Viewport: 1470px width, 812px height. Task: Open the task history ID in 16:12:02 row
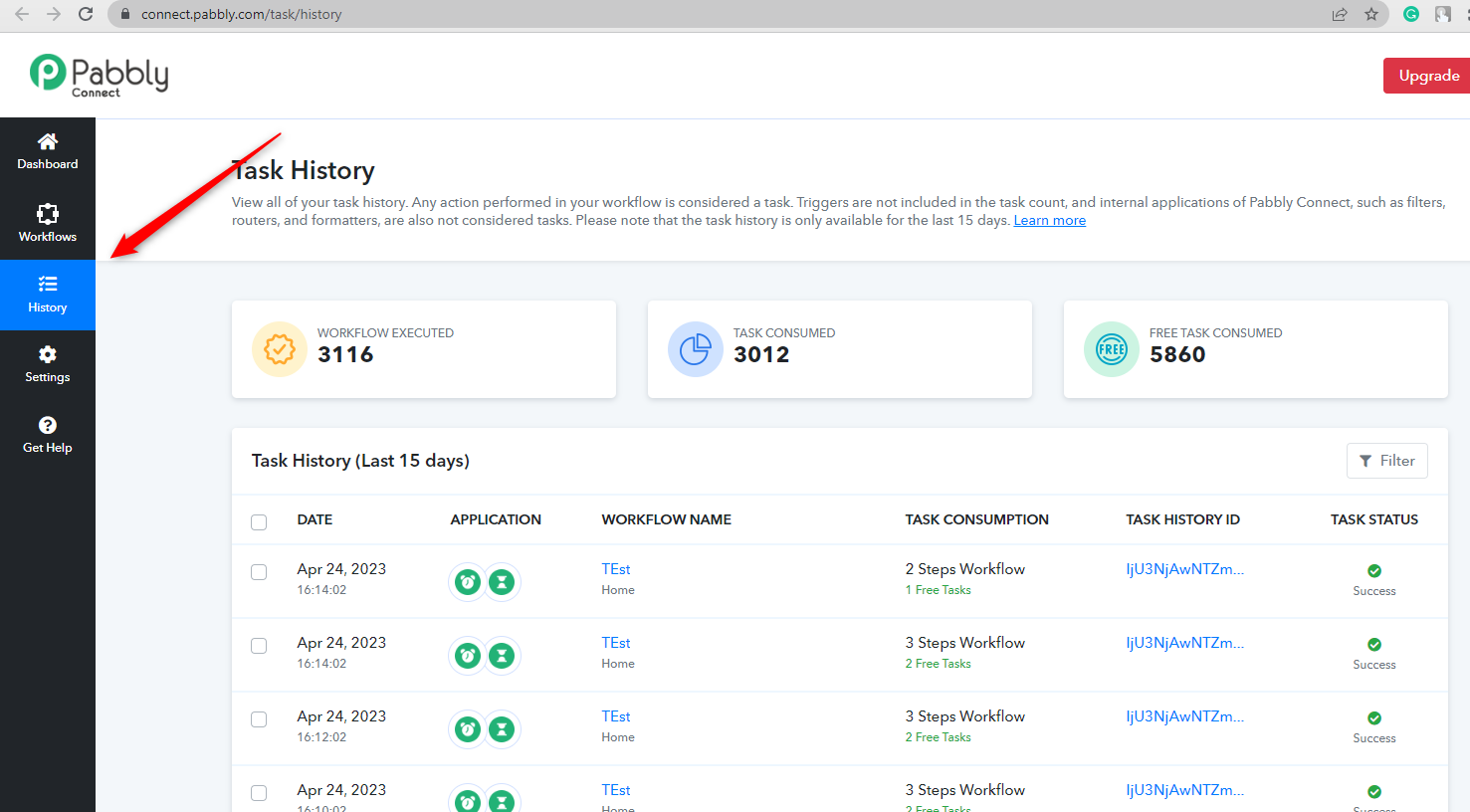1184,716
